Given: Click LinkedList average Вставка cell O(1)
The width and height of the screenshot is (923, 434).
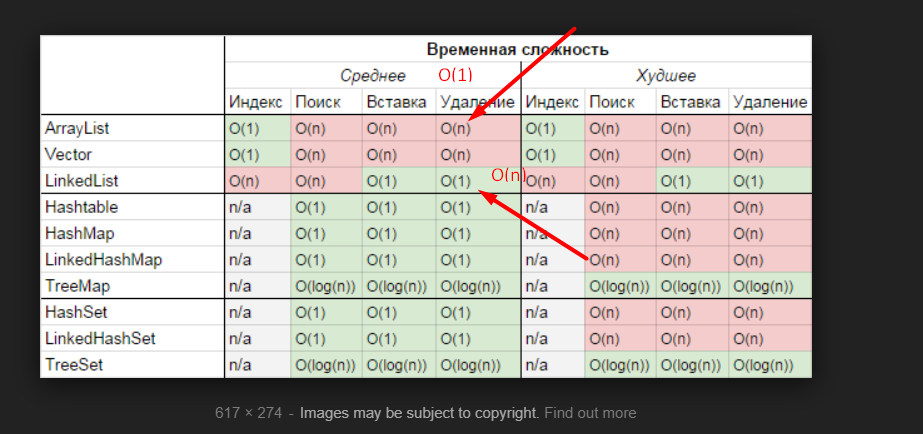Looking at the screenshot, I should (399, 181).
